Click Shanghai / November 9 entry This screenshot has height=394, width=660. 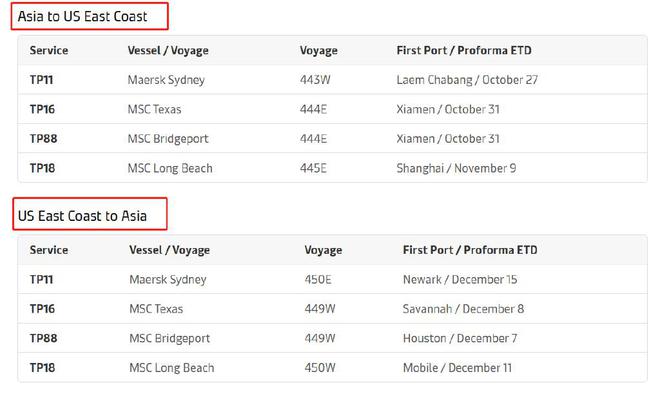(456, 168)
